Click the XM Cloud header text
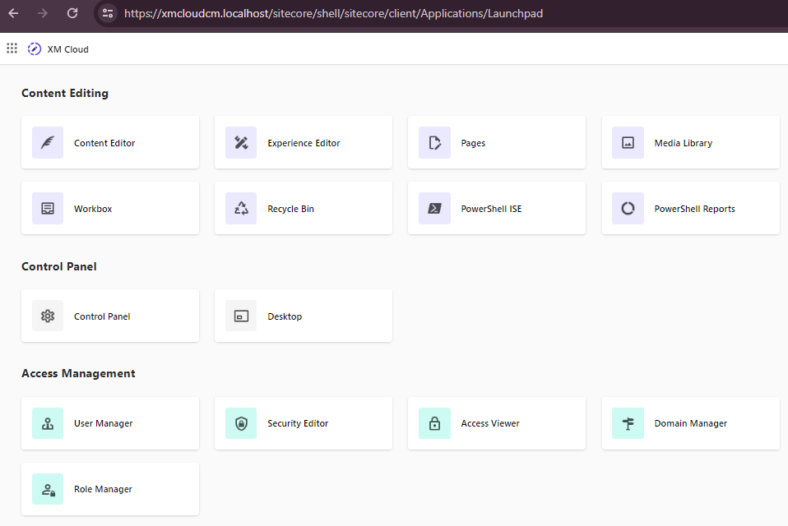Image resolution: width=788 pixels, height=526 pixels. tap(68, 49)
